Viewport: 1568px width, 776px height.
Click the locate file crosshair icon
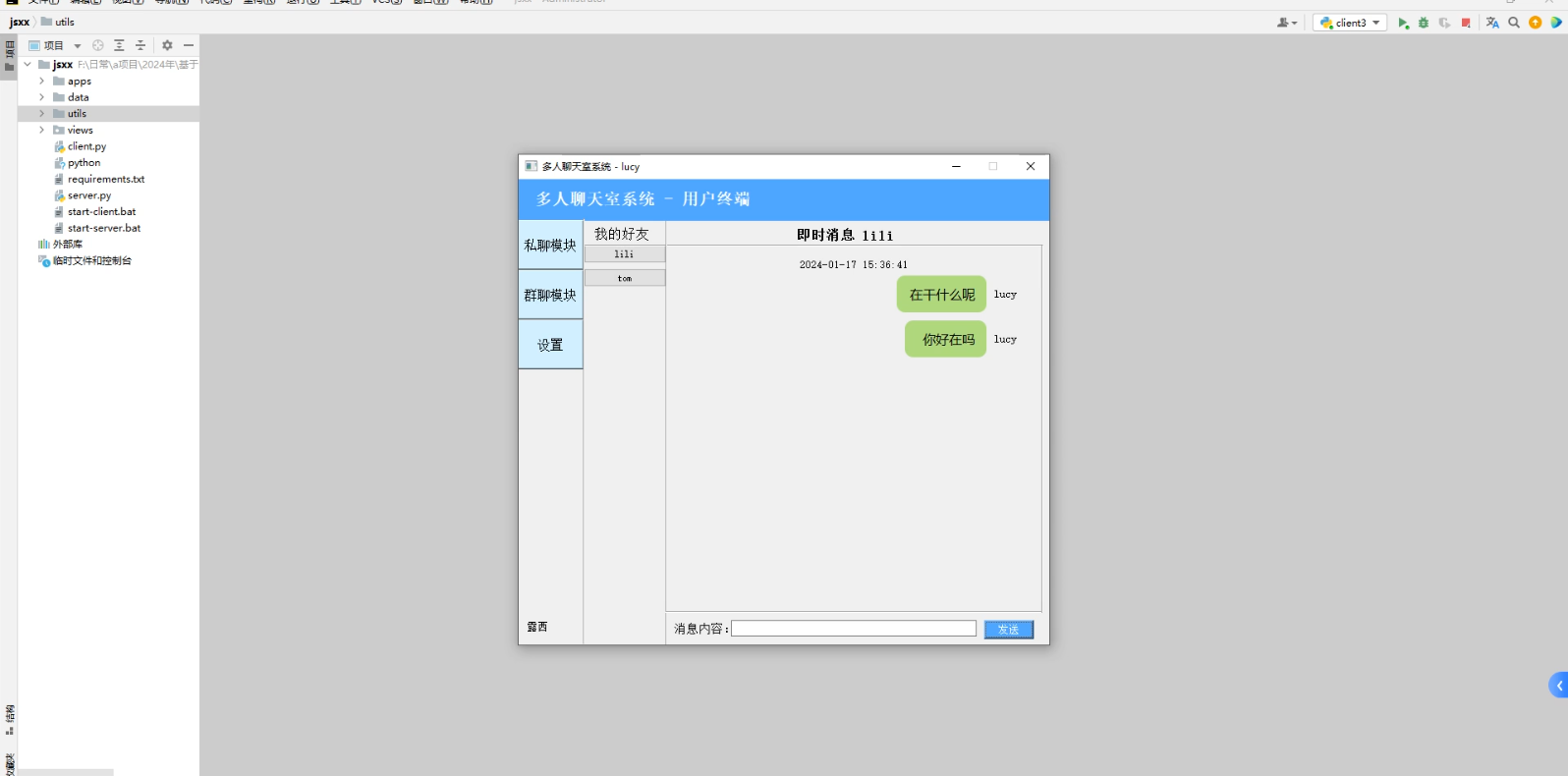pos(98,45)
